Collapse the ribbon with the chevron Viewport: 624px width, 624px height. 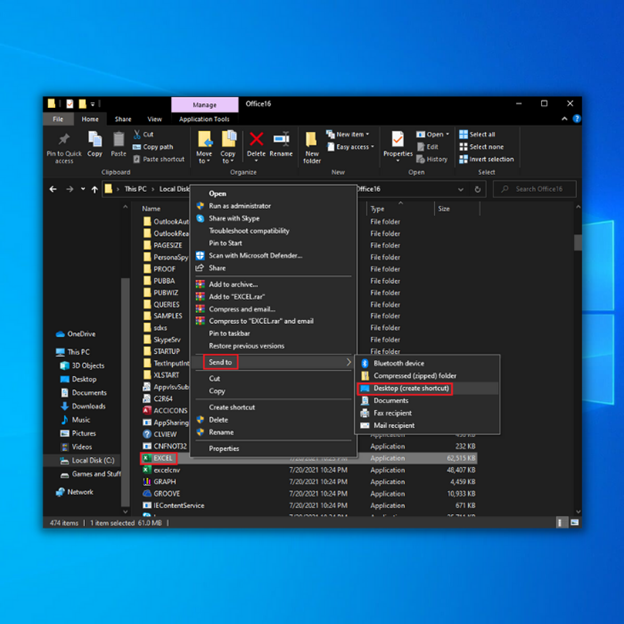click(x=564, y=119)
